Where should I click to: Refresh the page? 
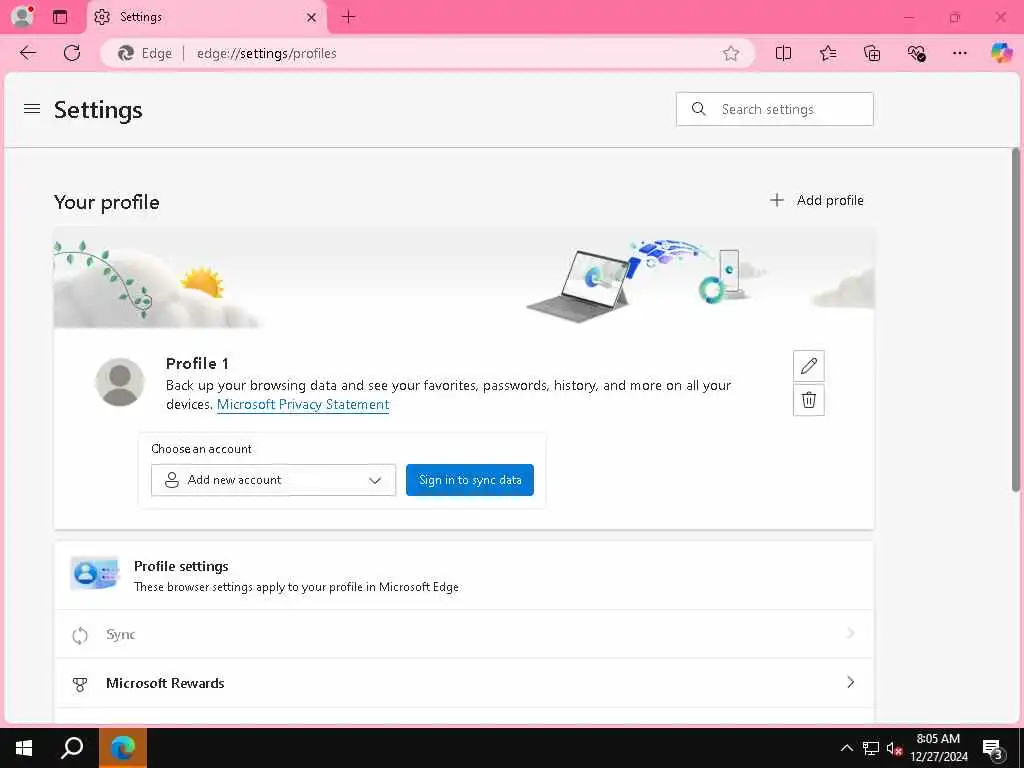click(72, 53)
